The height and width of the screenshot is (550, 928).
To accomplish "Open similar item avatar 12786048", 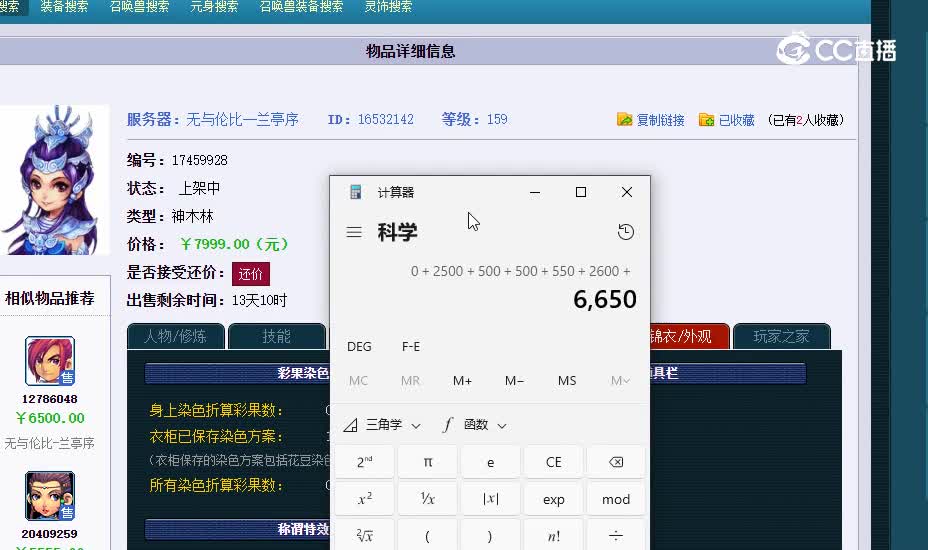I will point(50,361).
